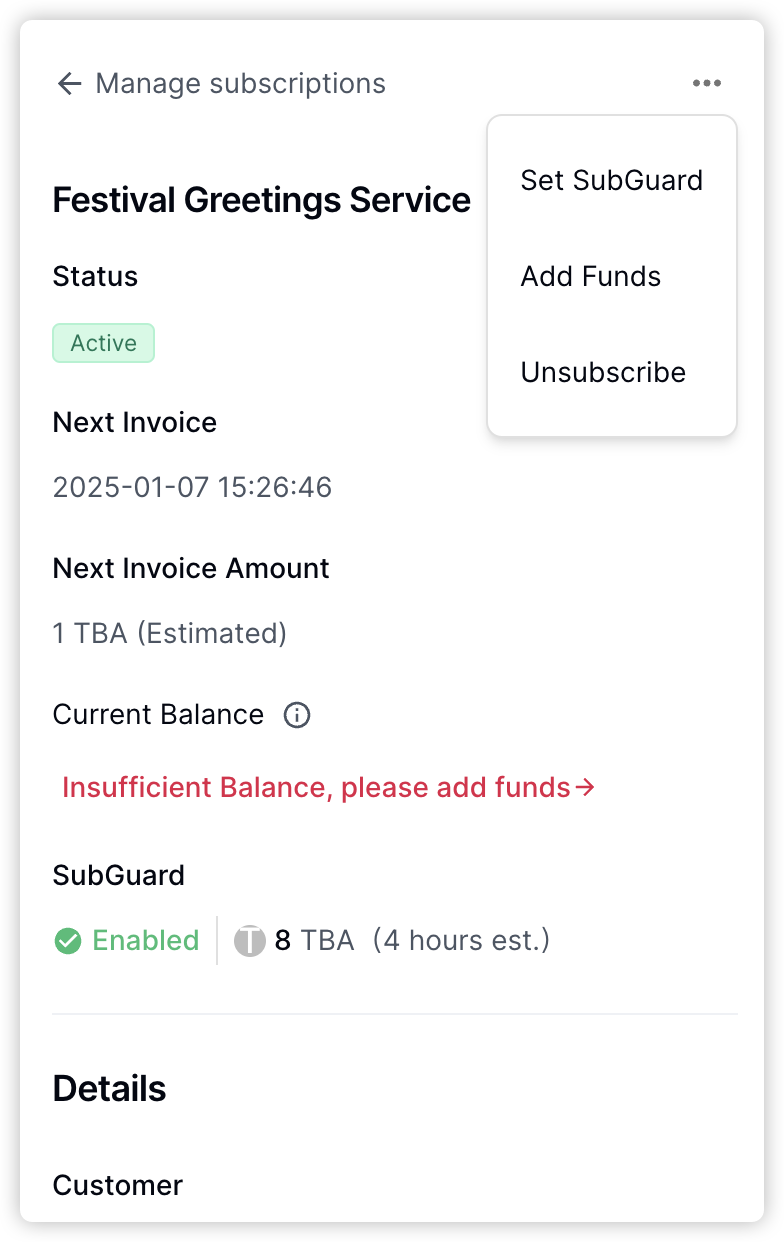Click the Details section heading
Viewport: 784px width, 1242px height.
[x=109, y=1088]
